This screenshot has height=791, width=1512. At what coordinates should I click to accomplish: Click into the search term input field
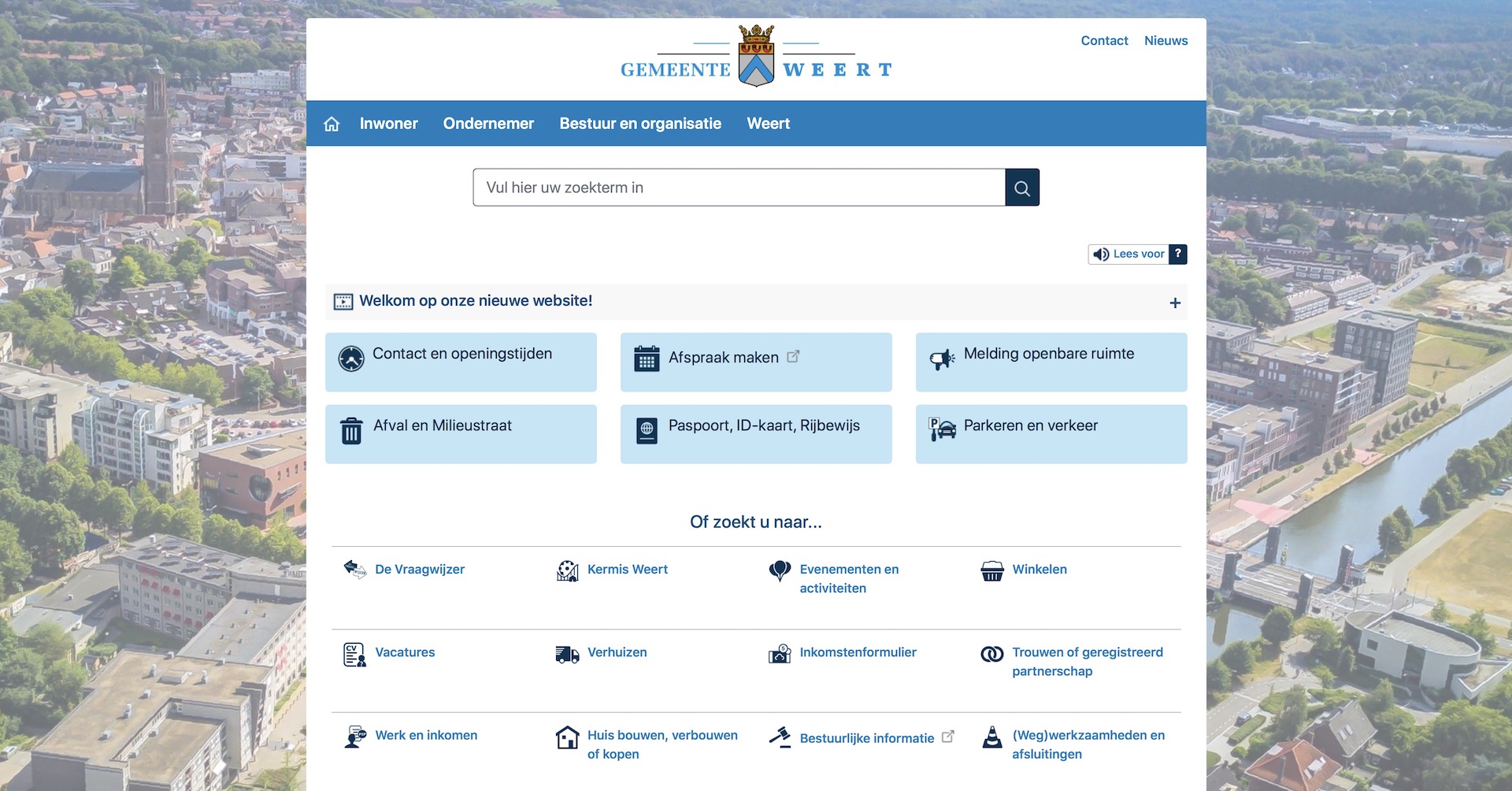(x=739, y=188)
